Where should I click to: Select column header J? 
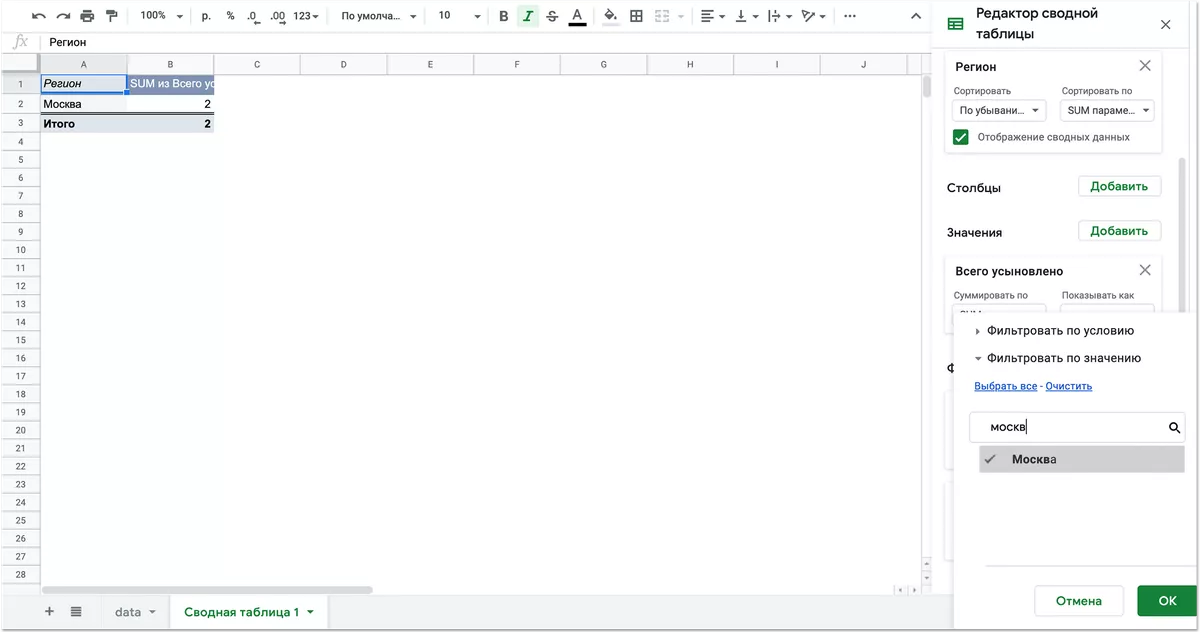point(863,65)
